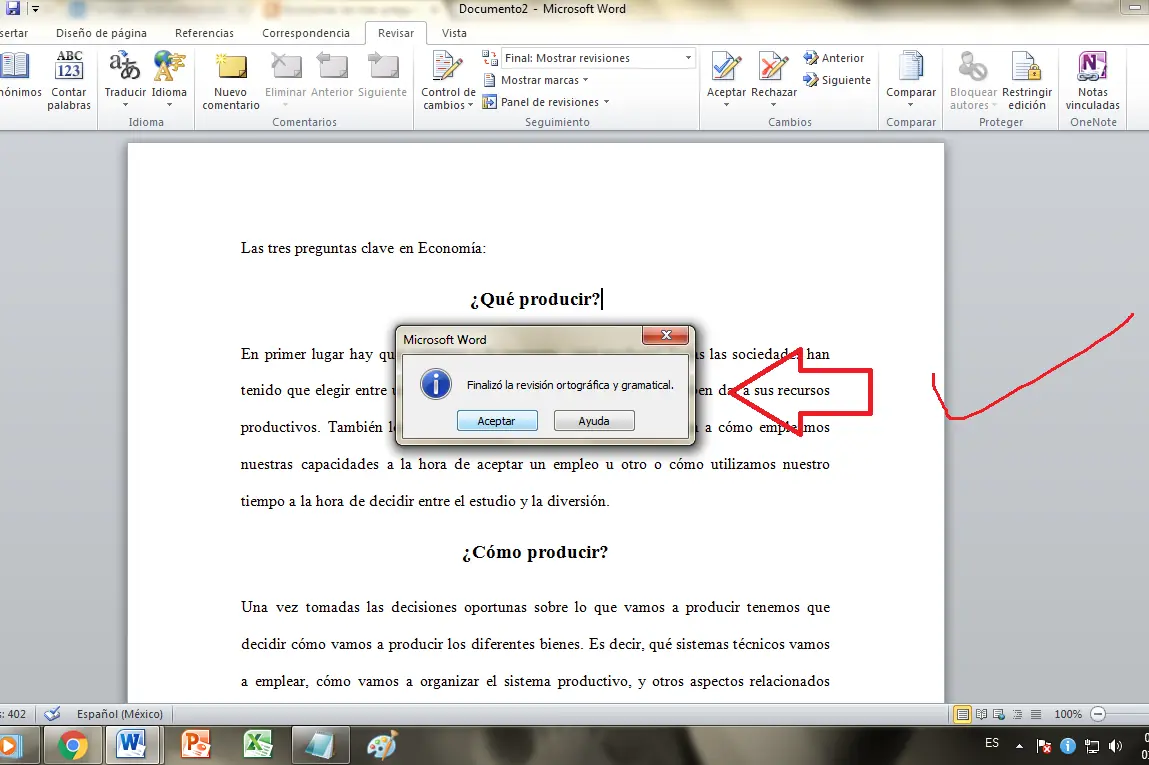Click Bloquear autores icon
1149x765 pixels.
(973, 66)
